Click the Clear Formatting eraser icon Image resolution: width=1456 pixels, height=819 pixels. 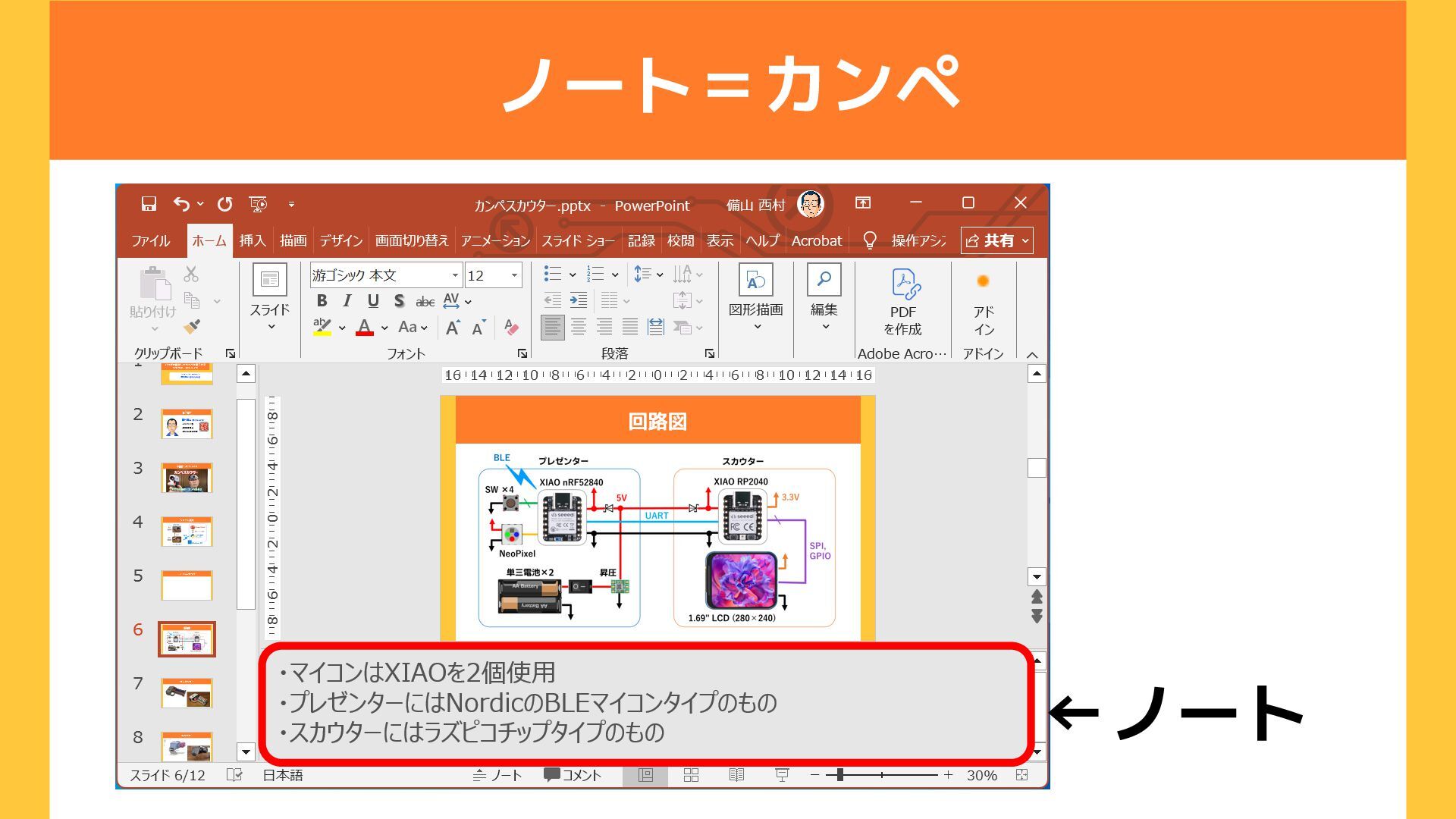click(511, 328)
